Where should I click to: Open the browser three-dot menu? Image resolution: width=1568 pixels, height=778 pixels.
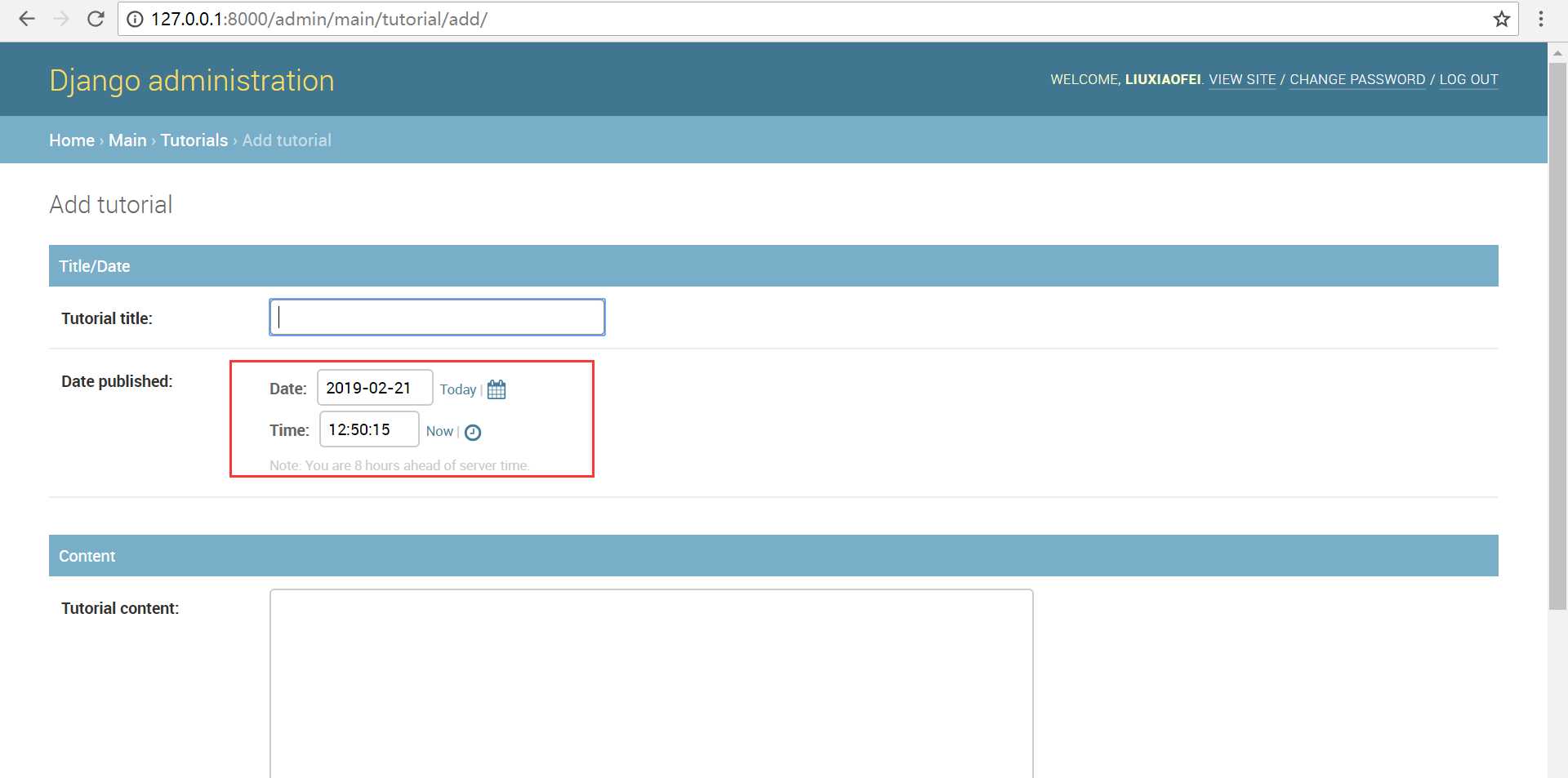coord(1541,19)
